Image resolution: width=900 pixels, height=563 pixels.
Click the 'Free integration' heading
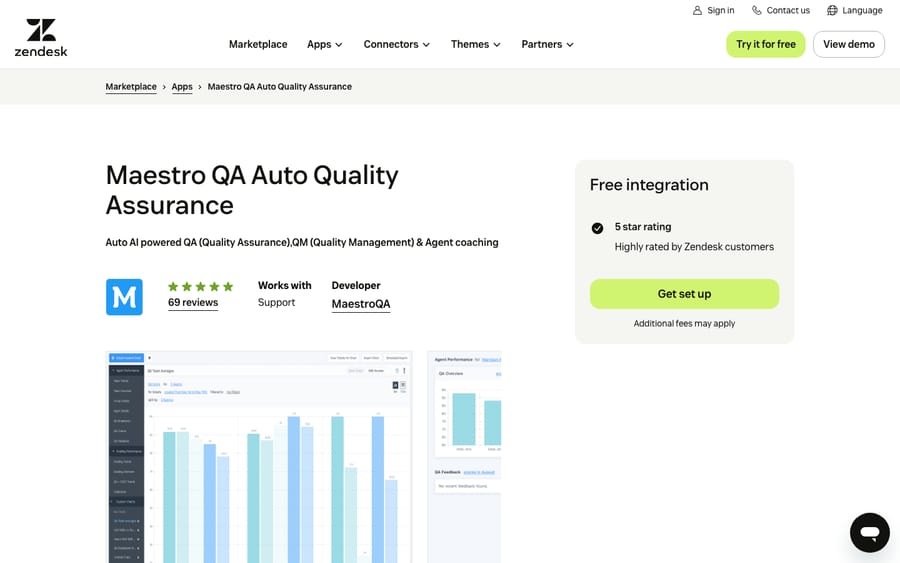[x=649, y=185]
